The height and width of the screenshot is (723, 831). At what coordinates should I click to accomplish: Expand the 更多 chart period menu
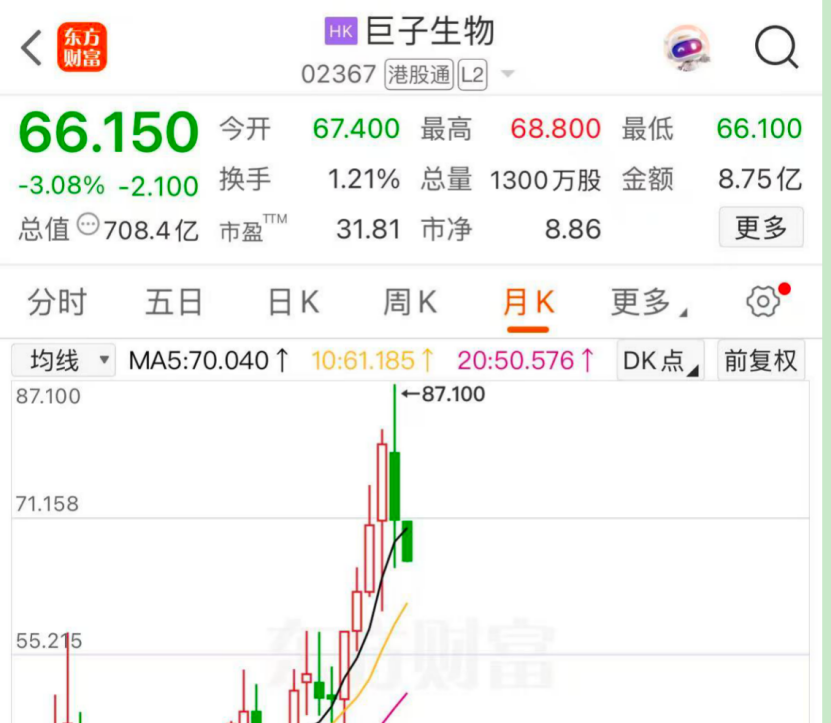[648, 302]
